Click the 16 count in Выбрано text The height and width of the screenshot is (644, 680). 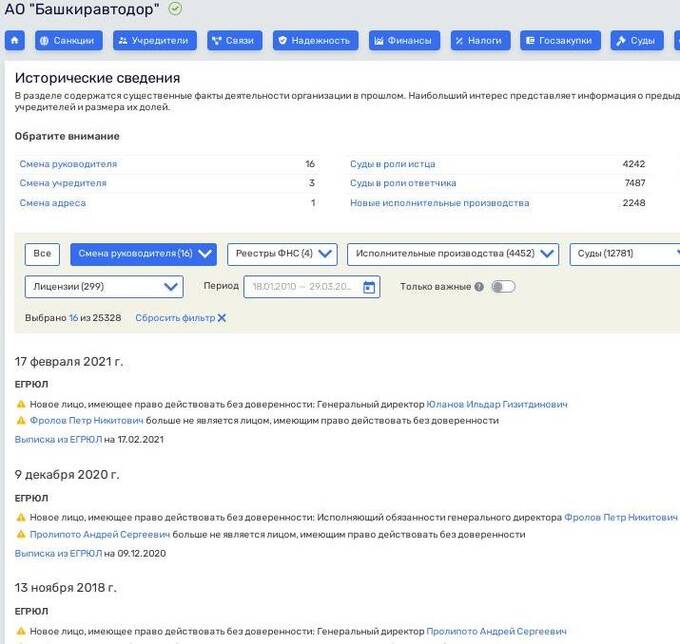[x=73, y=318]
